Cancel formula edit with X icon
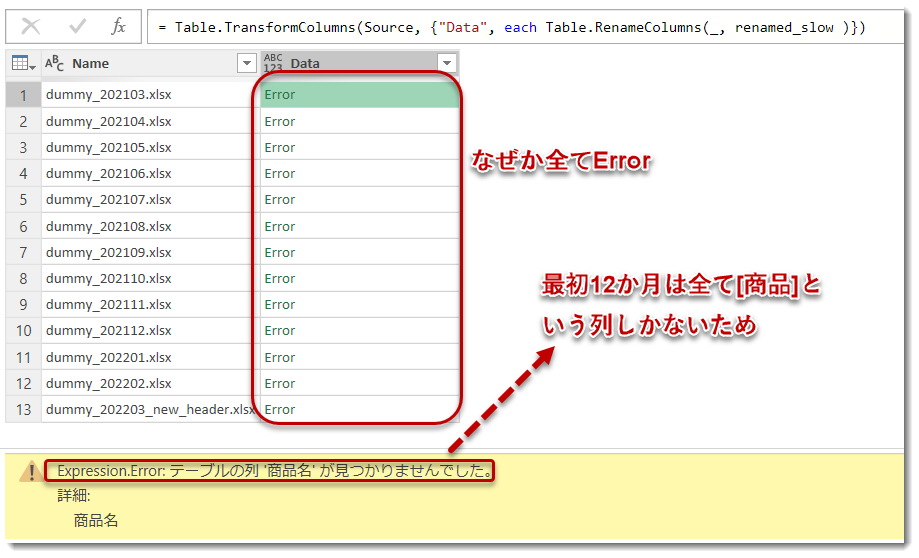 click(x=30, y=26)
